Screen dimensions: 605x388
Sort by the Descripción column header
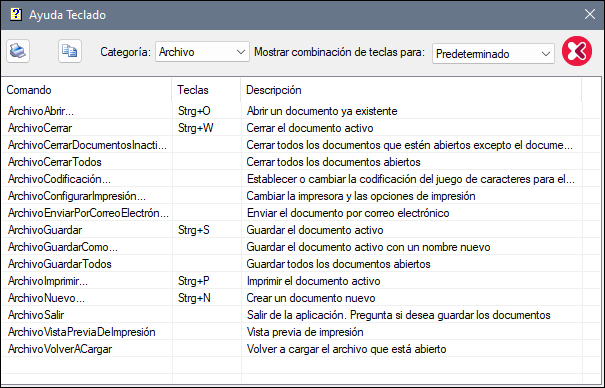pyautogui.click(x=411, y=90)
